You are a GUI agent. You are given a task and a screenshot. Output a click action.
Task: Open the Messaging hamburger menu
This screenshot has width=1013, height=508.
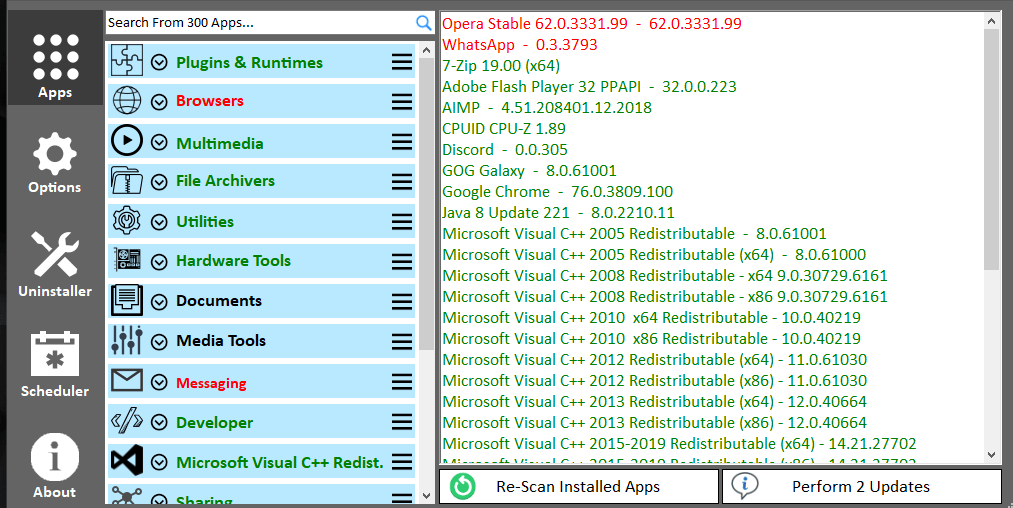tap(402, 382)
